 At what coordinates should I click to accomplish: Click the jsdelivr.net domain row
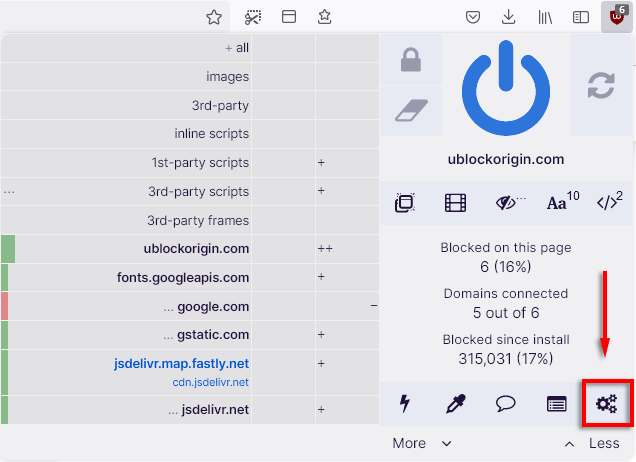pyautogui.click(x=126, y=410)
